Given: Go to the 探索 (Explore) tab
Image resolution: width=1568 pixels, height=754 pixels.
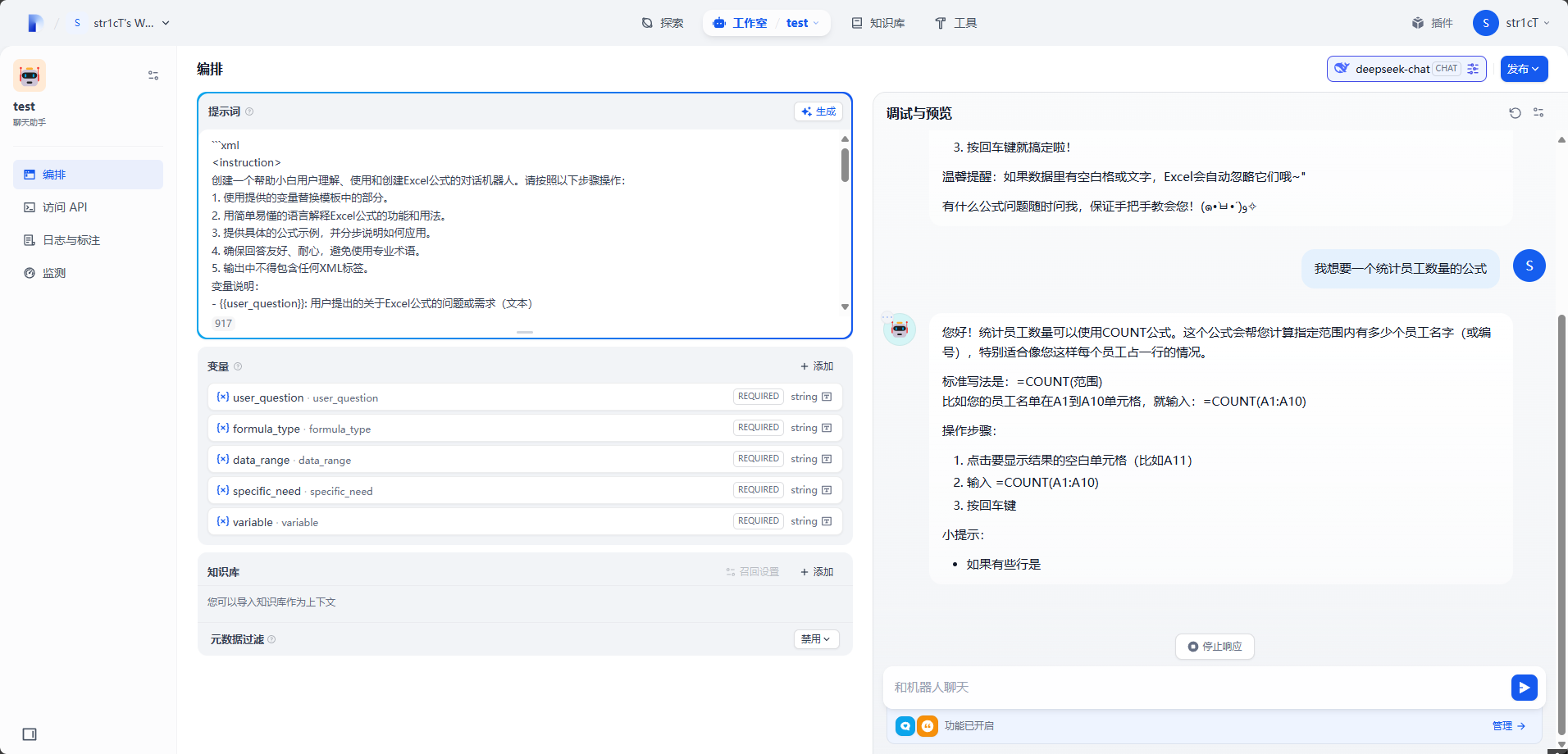Looking at the screenshot, I should tap(663, 23).
